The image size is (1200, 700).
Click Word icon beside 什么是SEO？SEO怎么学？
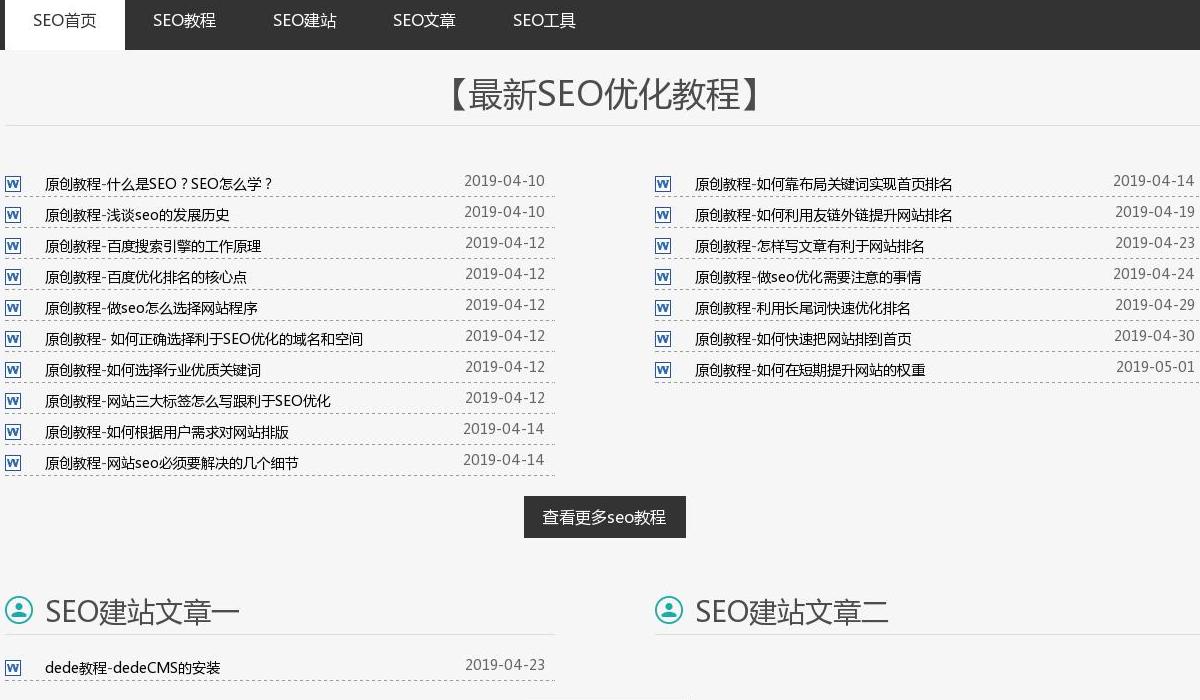pyautogui.click(x=13, y=184)
